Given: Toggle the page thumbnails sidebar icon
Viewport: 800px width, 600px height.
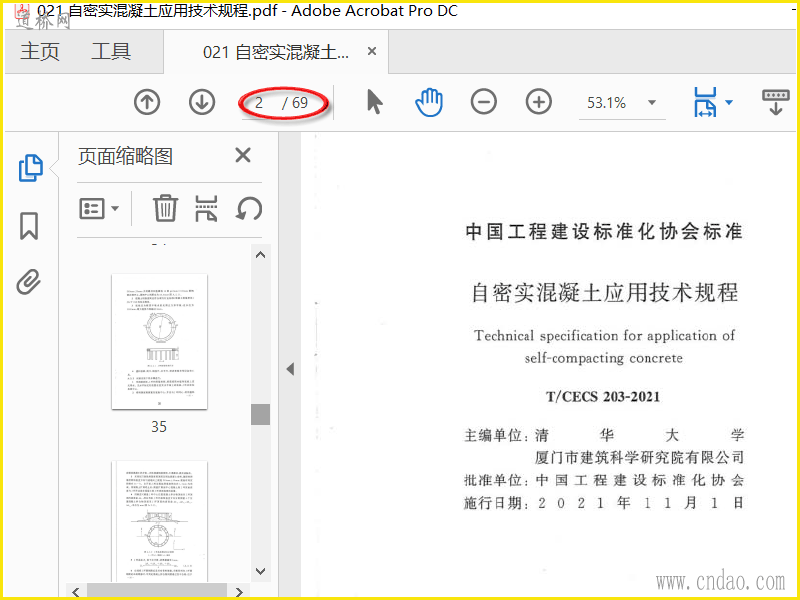Looking at the screenshot, I should click(31, 168).
